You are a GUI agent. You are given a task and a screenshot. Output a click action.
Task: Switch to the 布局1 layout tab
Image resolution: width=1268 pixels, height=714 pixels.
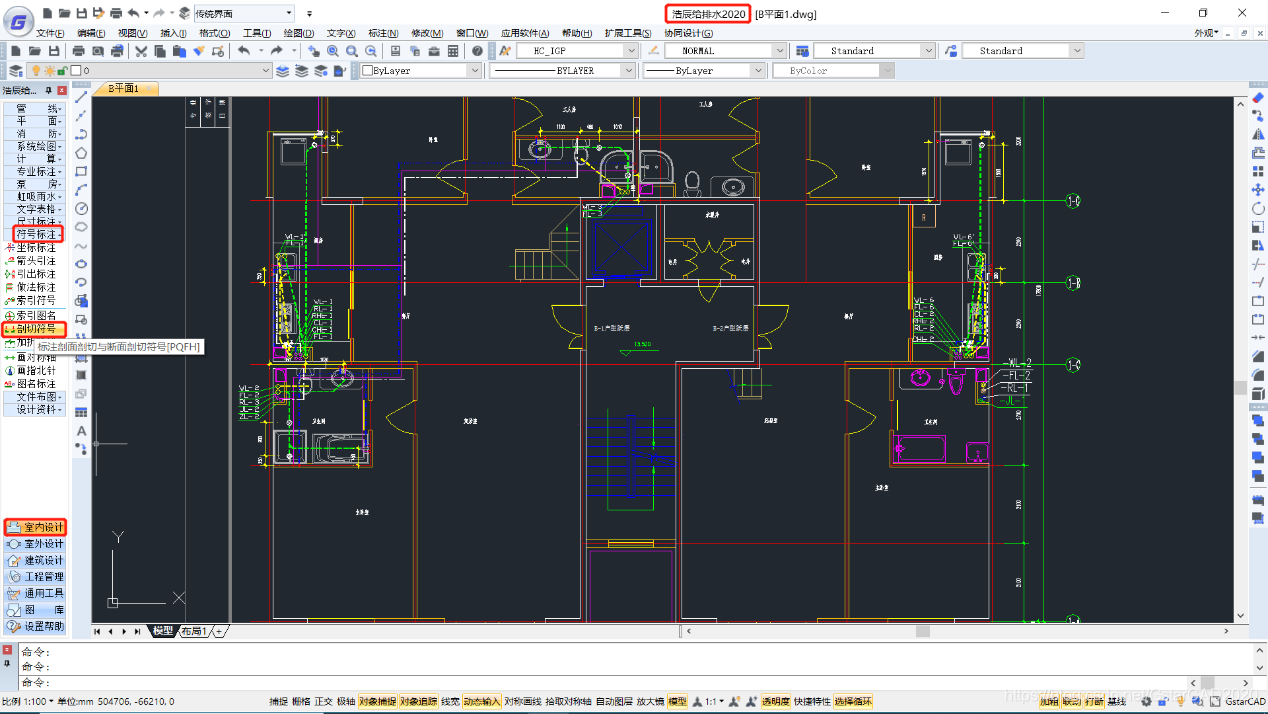click(193, 631)
